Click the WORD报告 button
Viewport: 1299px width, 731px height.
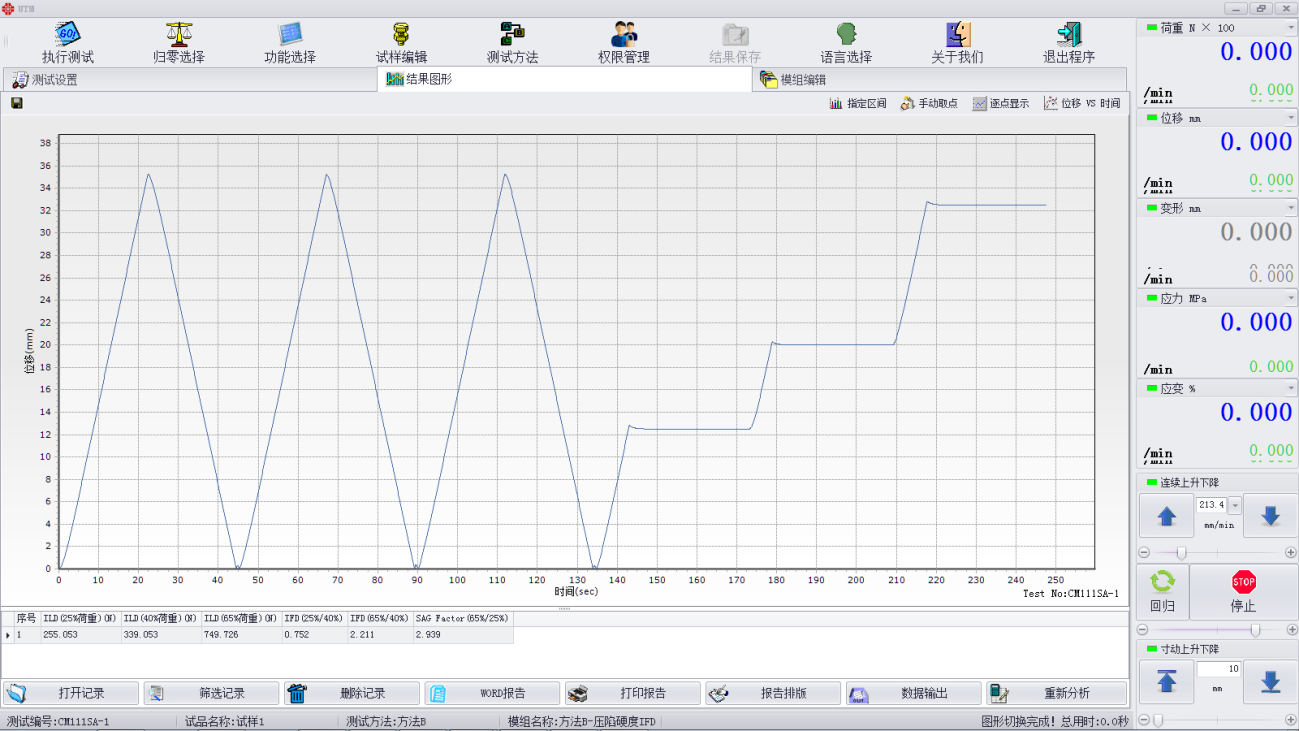491,693
